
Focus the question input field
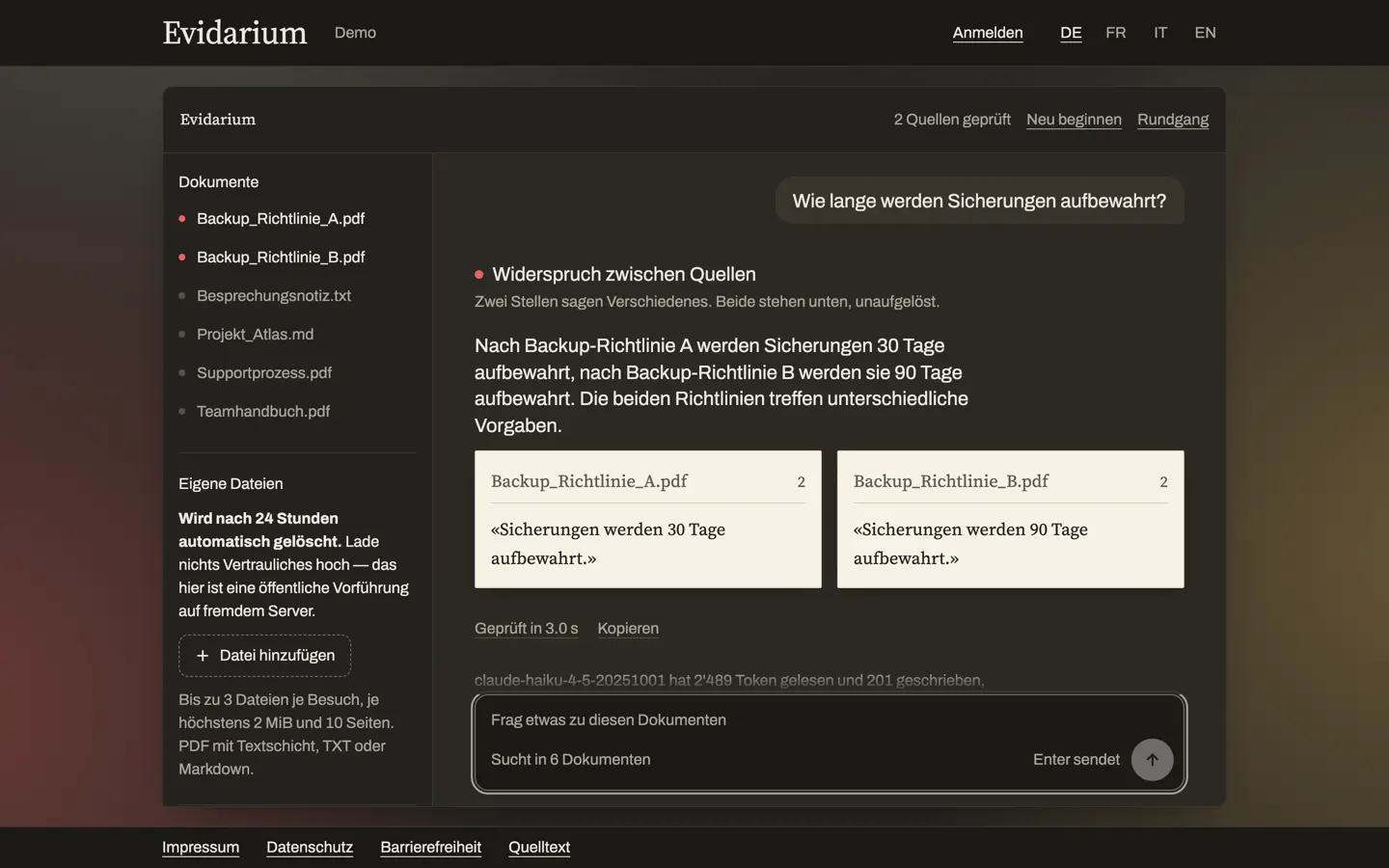tap(830, 720)
